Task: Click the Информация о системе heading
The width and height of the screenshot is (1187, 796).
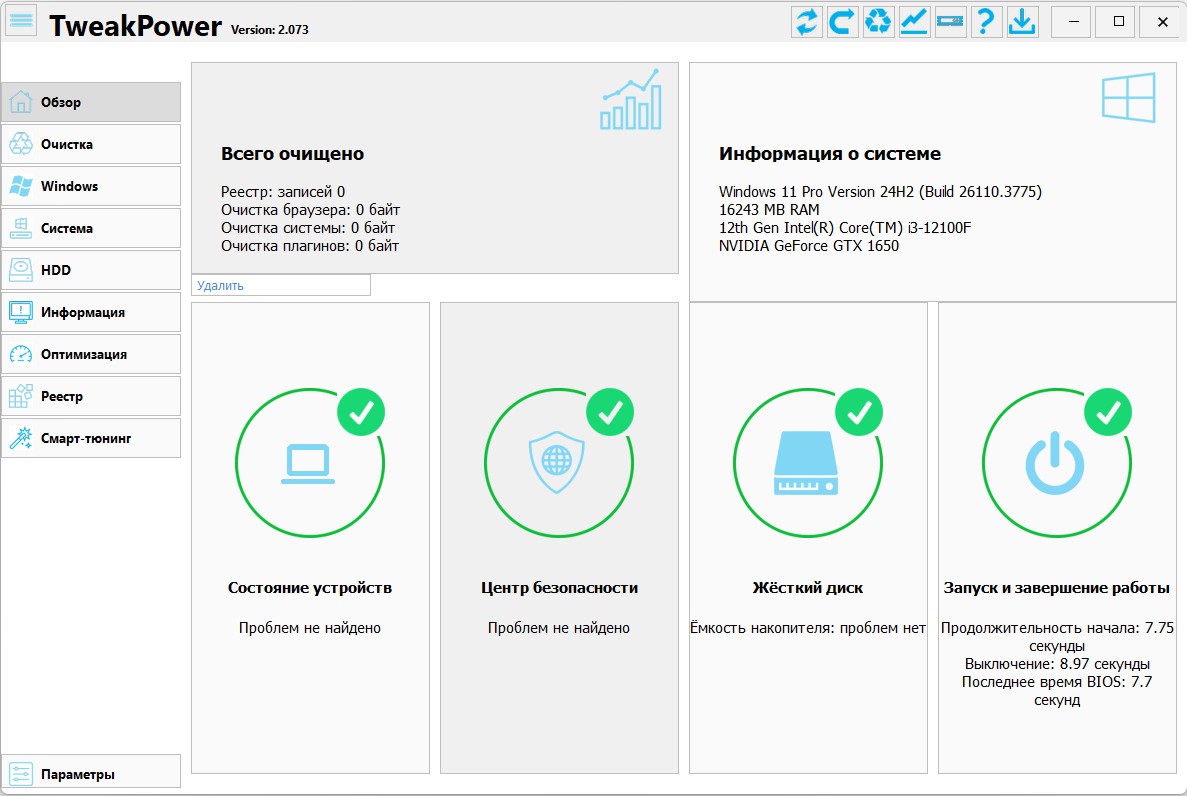Action: point(830,154)
